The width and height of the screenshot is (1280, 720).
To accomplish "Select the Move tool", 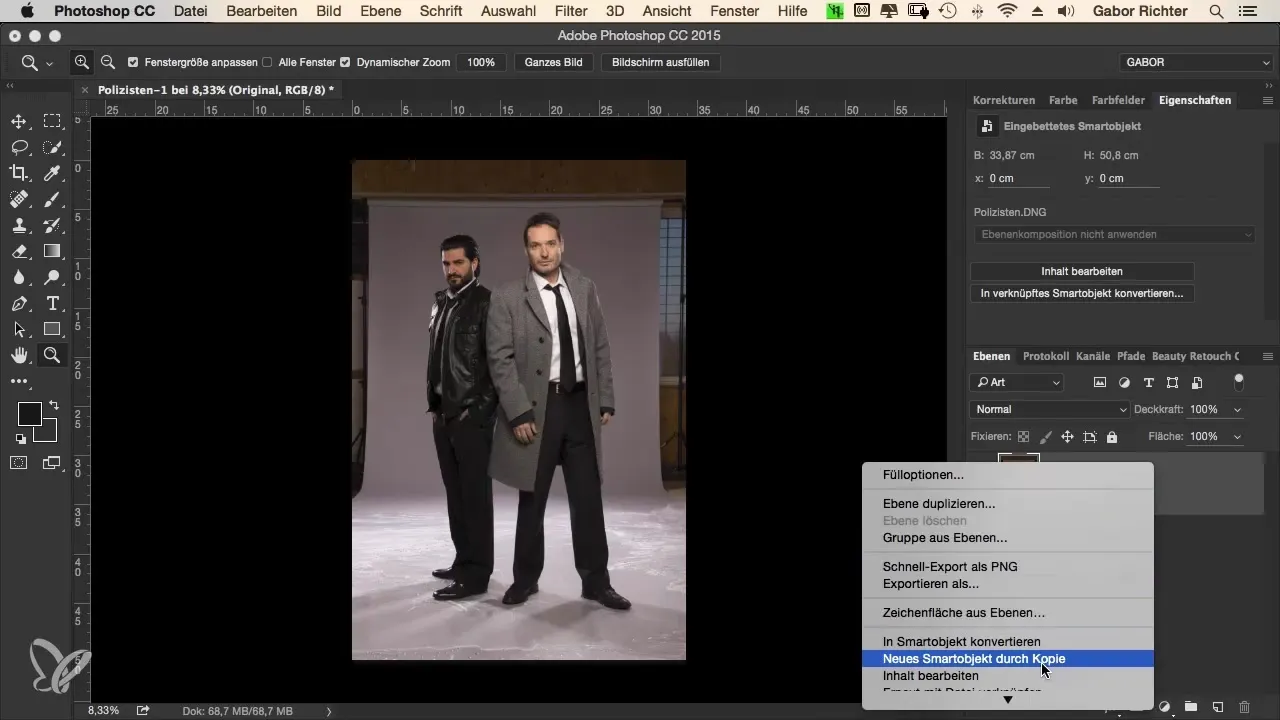I will pos(19,121).
